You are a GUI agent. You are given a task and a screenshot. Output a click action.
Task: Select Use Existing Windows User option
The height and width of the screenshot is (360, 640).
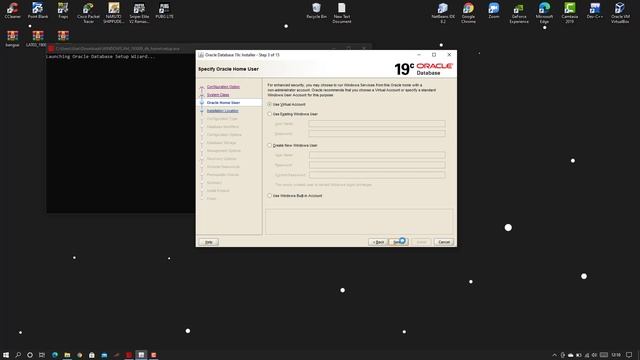292,114
